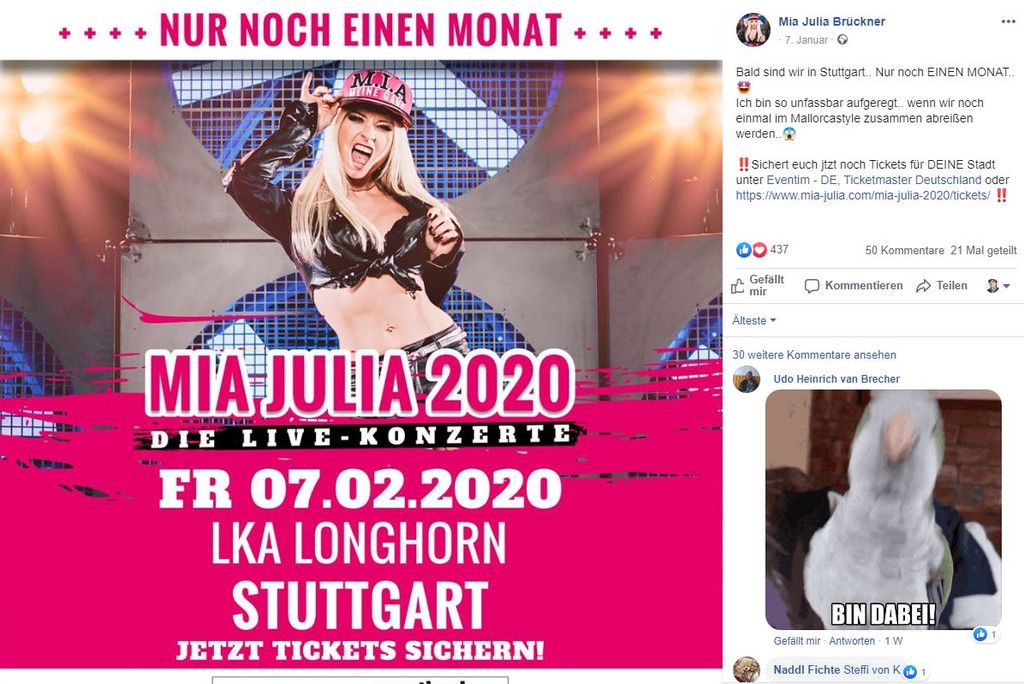
Task: Open the mia-julia.com tickets URL
Action: click(x=863, y=195)
